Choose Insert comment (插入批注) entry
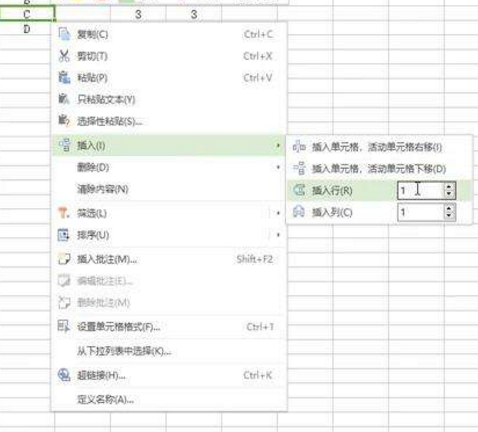The height and width of the screenshot is (432, 478). (169, 259)
